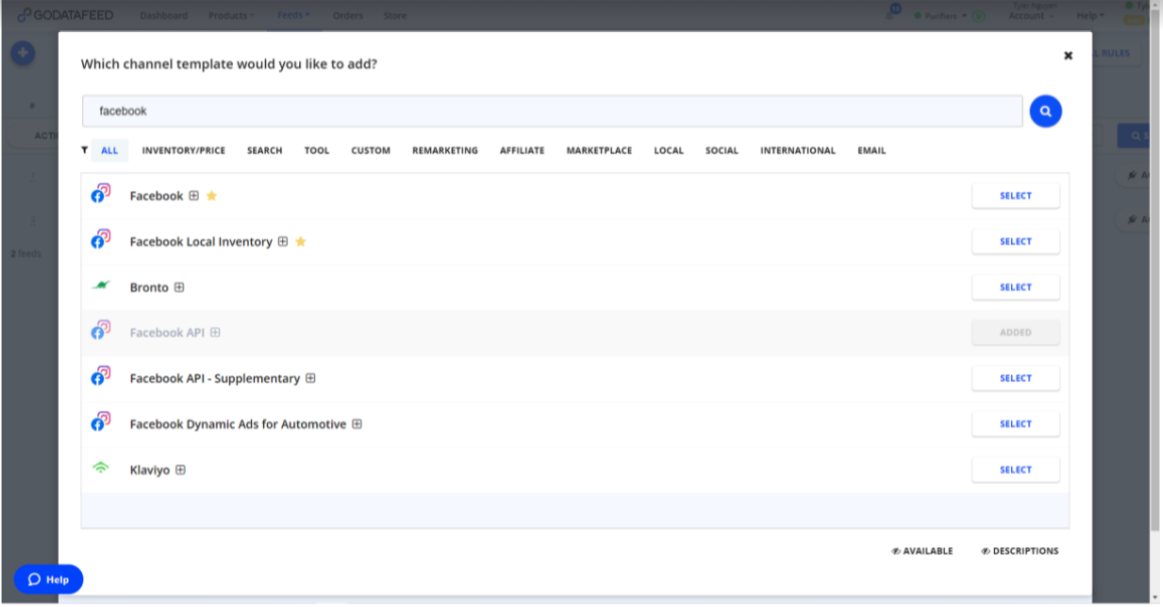Select the AFFILIATE filter tab
Screen dimensions: 1163x607
[522, 151]
